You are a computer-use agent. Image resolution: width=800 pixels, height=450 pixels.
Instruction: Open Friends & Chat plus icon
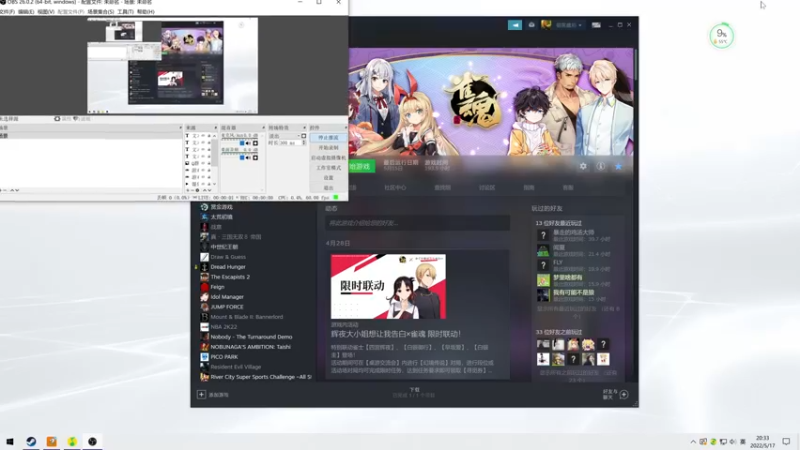(x=623, y=394)
